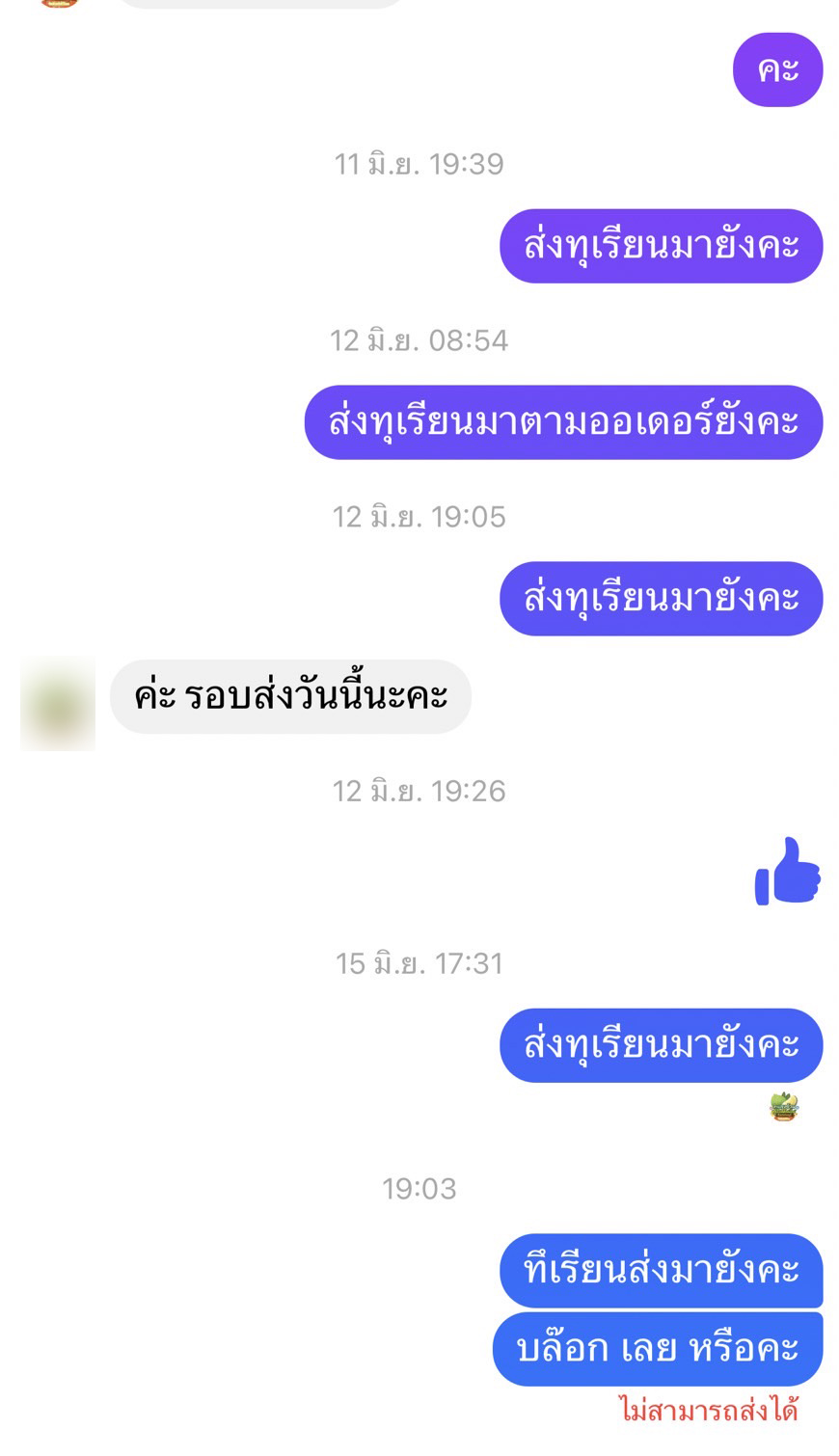Tap the message below the 15 มิ.ย. 17:31 timestamp
Image resolution: width=839 pixels, height=1456 pixels.
[x=661, y=1045]
